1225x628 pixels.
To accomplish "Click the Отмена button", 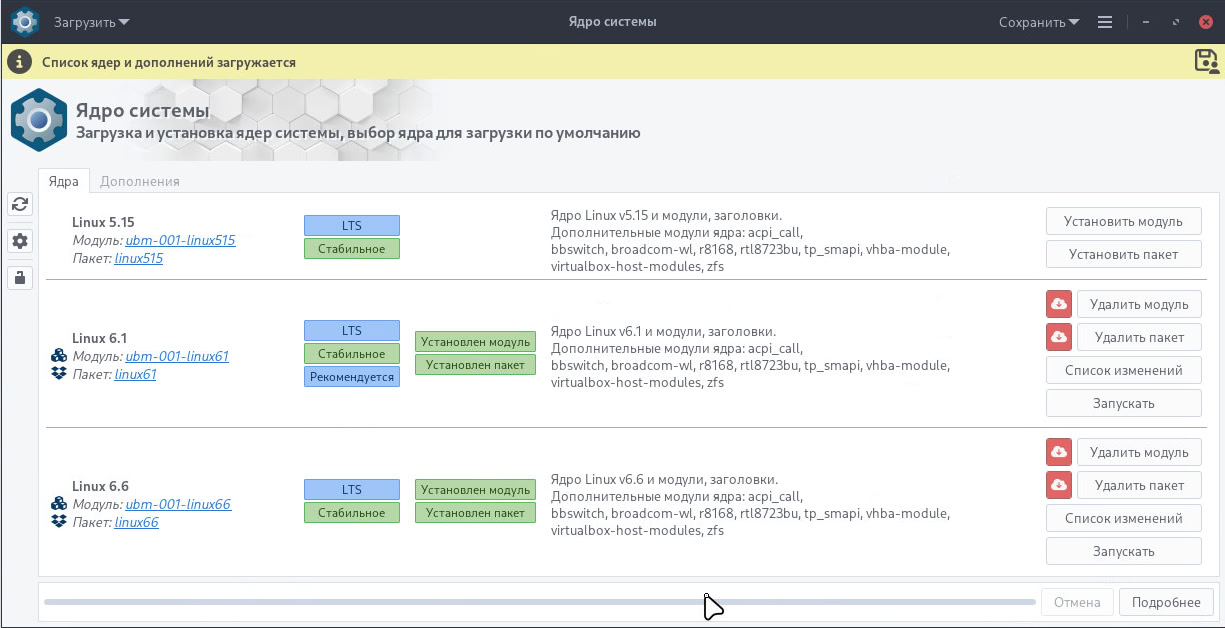I will point(1077,602).
